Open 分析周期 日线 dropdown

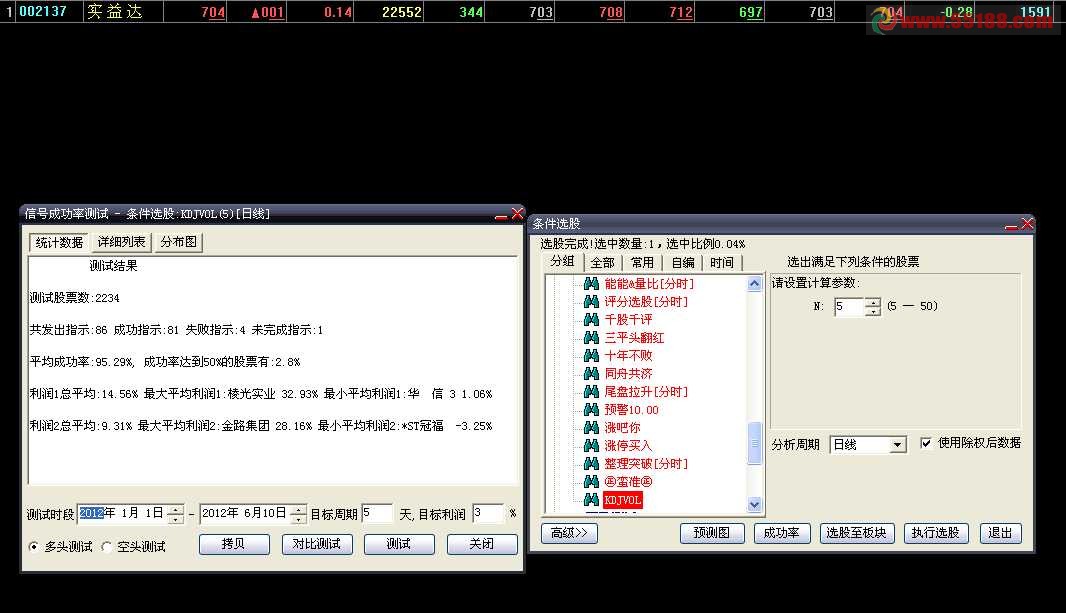click(868, 444)
